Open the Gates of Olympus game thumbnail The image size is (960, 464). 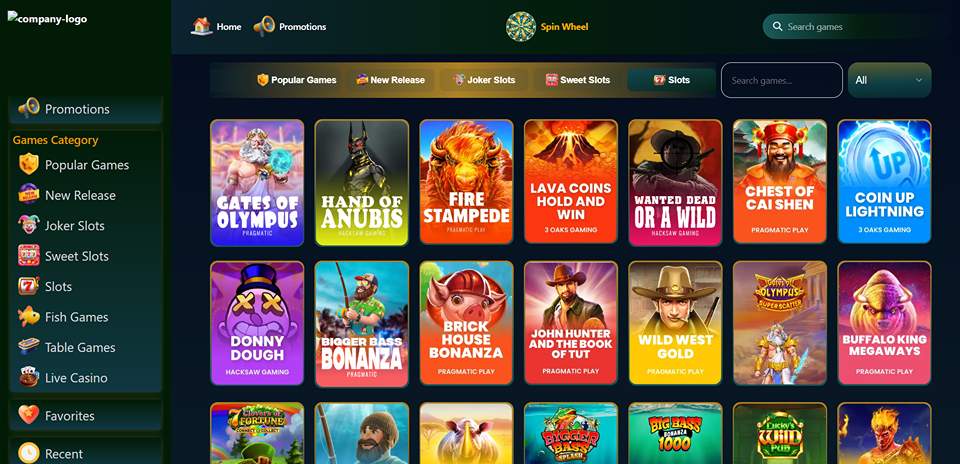(257, 182)
